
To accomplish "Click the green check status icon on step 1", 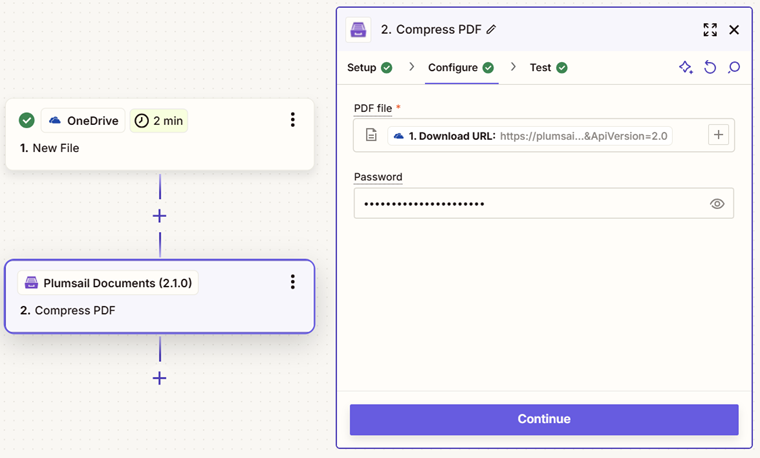I will 27,120.
